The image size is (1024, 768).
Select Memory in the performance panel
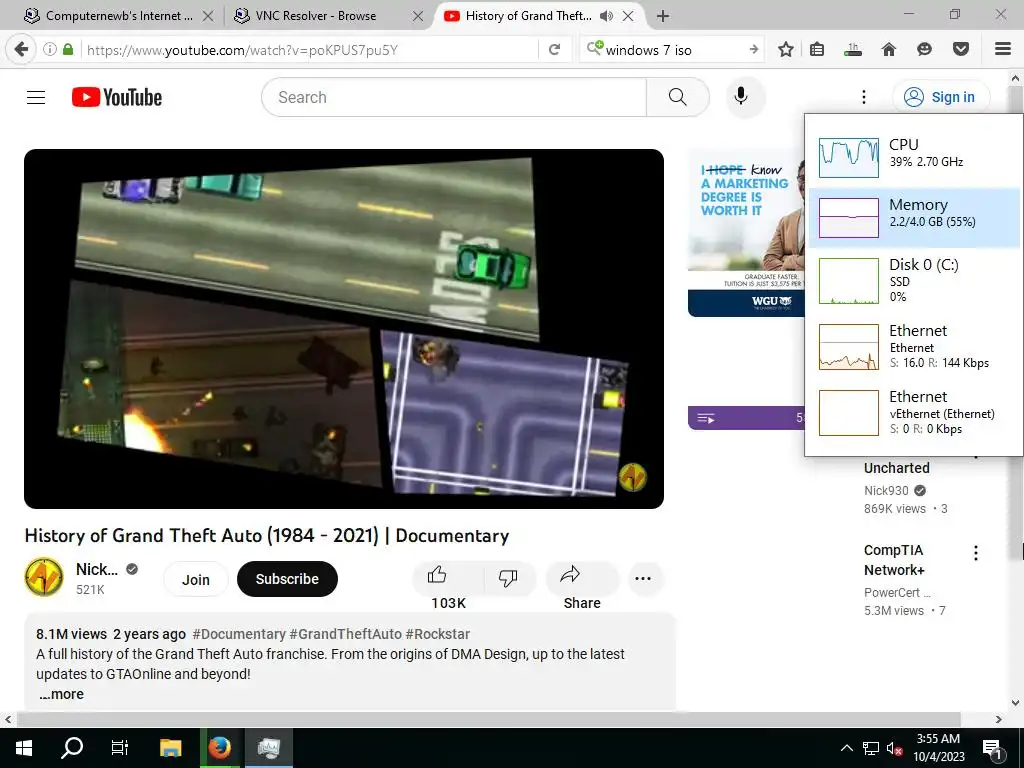(914, 217)
